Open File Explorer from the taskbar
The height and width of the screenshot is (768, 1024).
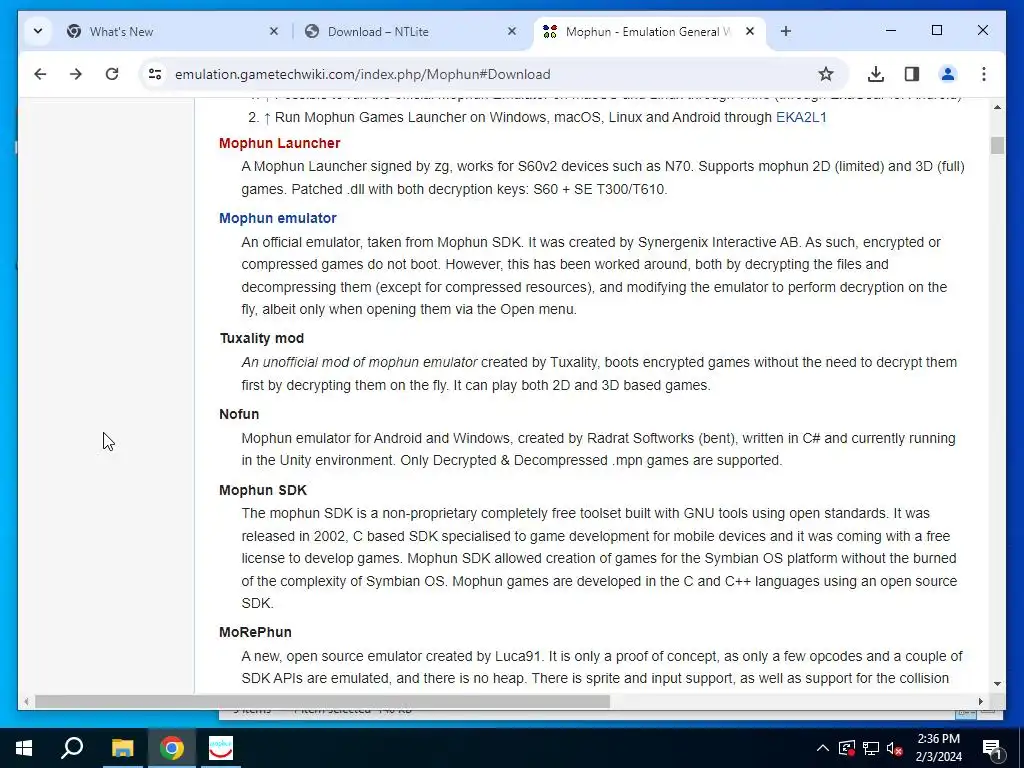click(122, 748)
